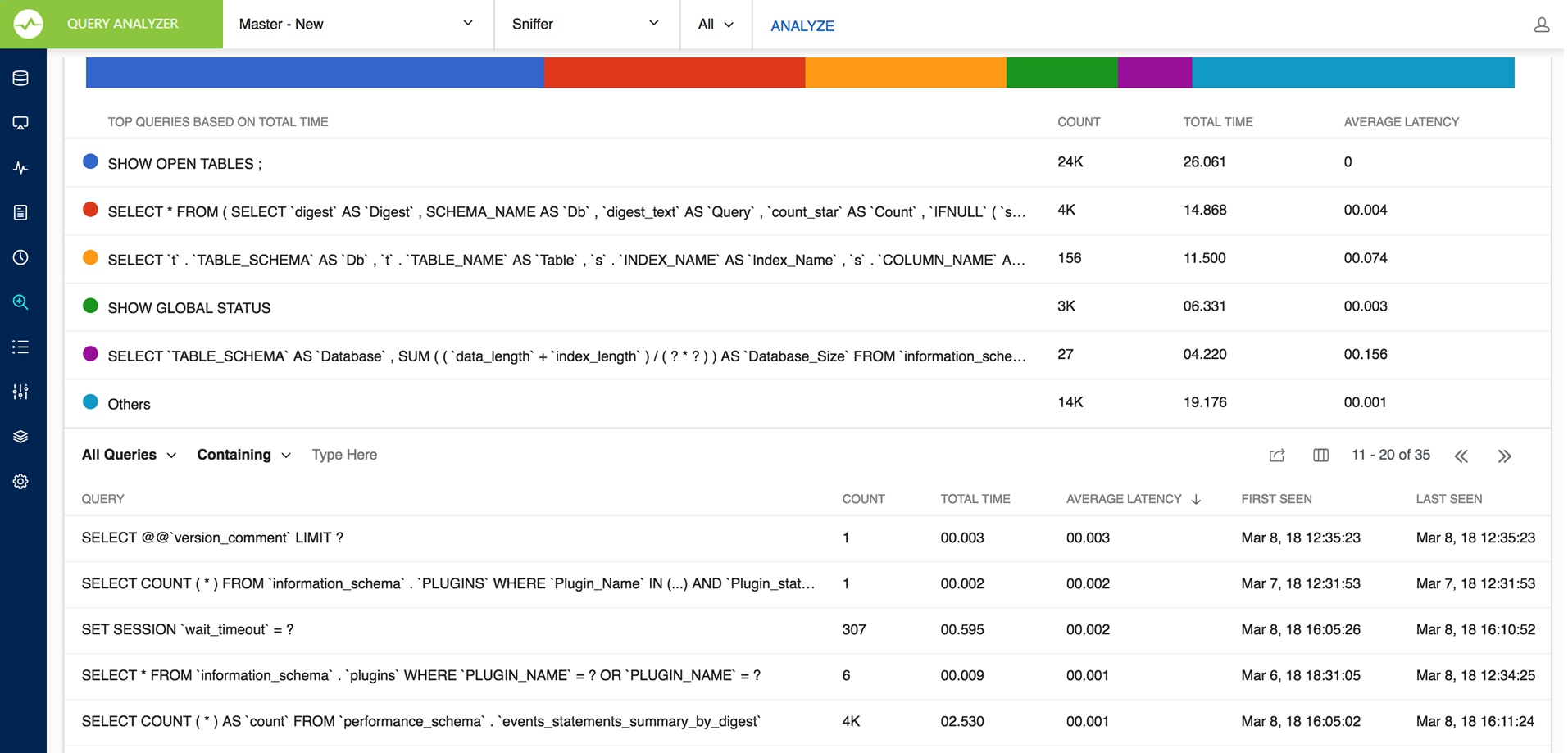Open the clock history icon in the sidebar
Viewport: 1568px width, 753px height.
pos(20,257)
